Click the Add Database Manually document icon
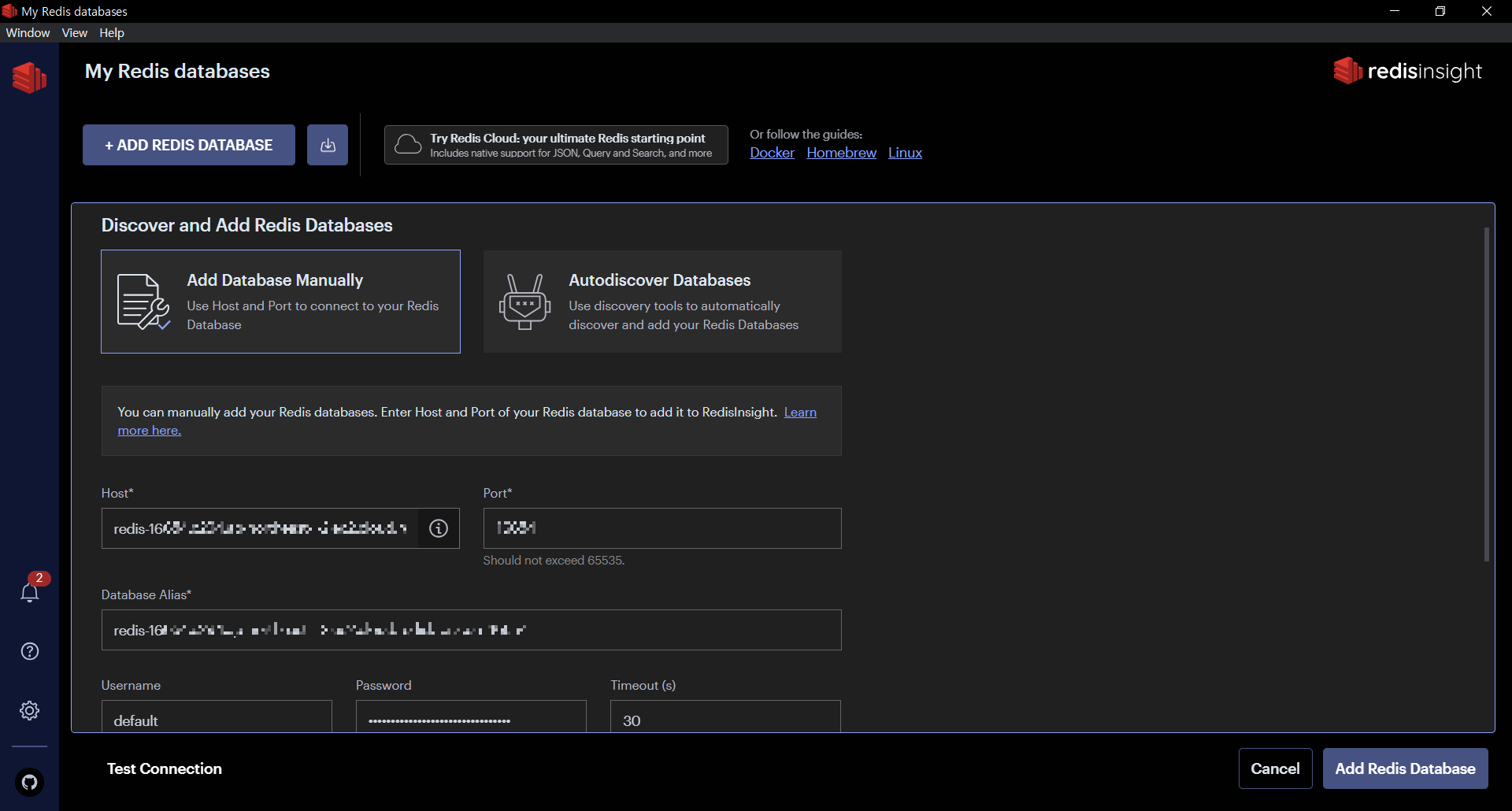The height and width of the screenshot is (811, 1512). pyautogui.click(x=143, y=302)
